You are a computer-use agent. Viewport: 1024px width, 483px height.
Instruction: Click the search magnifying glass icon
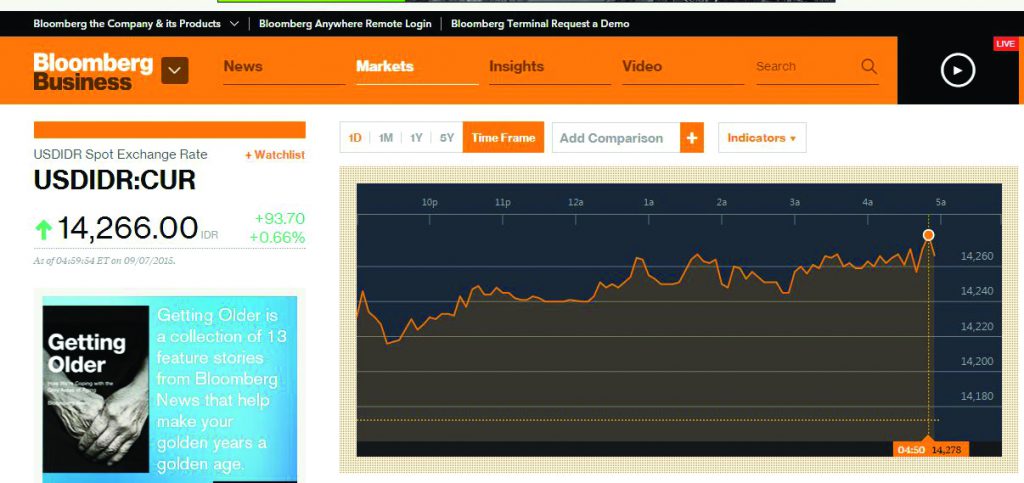pyautogui.click(x=868, y=67)
